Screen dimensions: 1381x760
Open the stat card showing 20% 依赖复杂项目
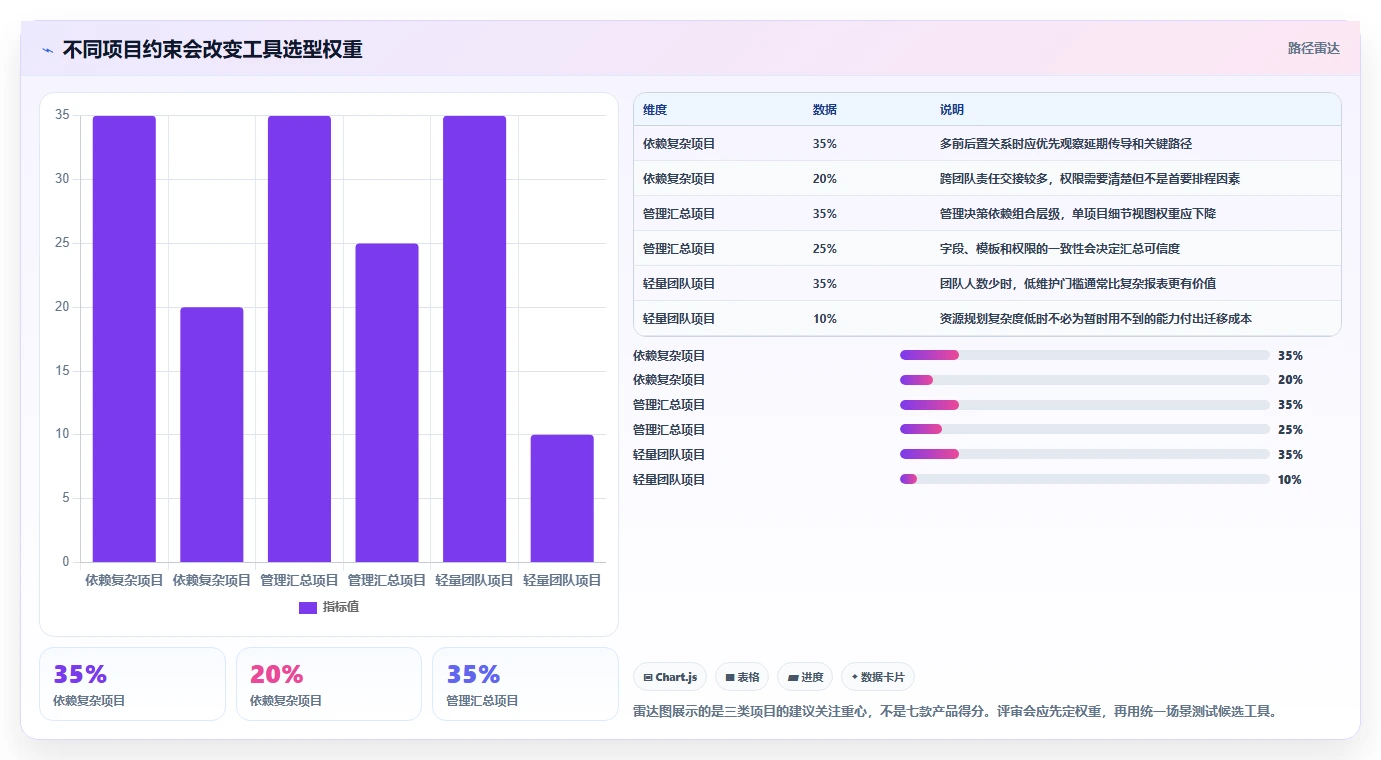pyautogui.click(x=329, y=684)
